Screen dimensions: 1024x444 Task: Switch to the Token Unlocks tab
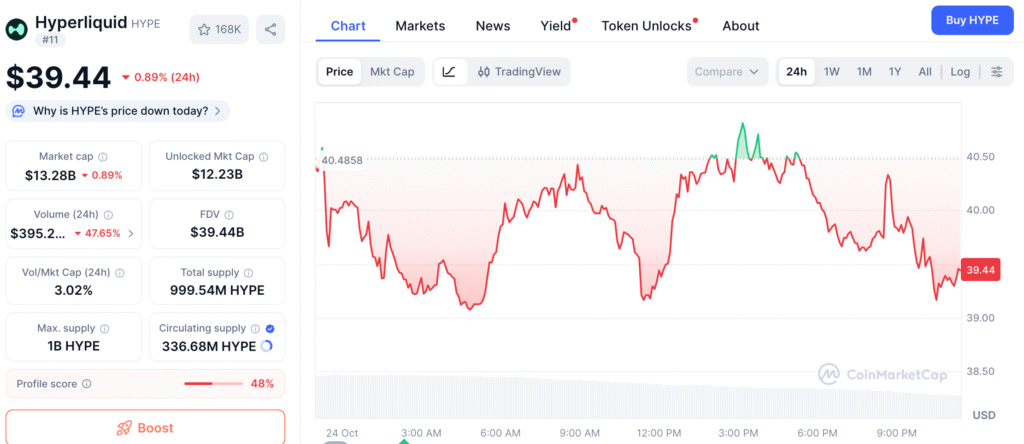(646, 26)
